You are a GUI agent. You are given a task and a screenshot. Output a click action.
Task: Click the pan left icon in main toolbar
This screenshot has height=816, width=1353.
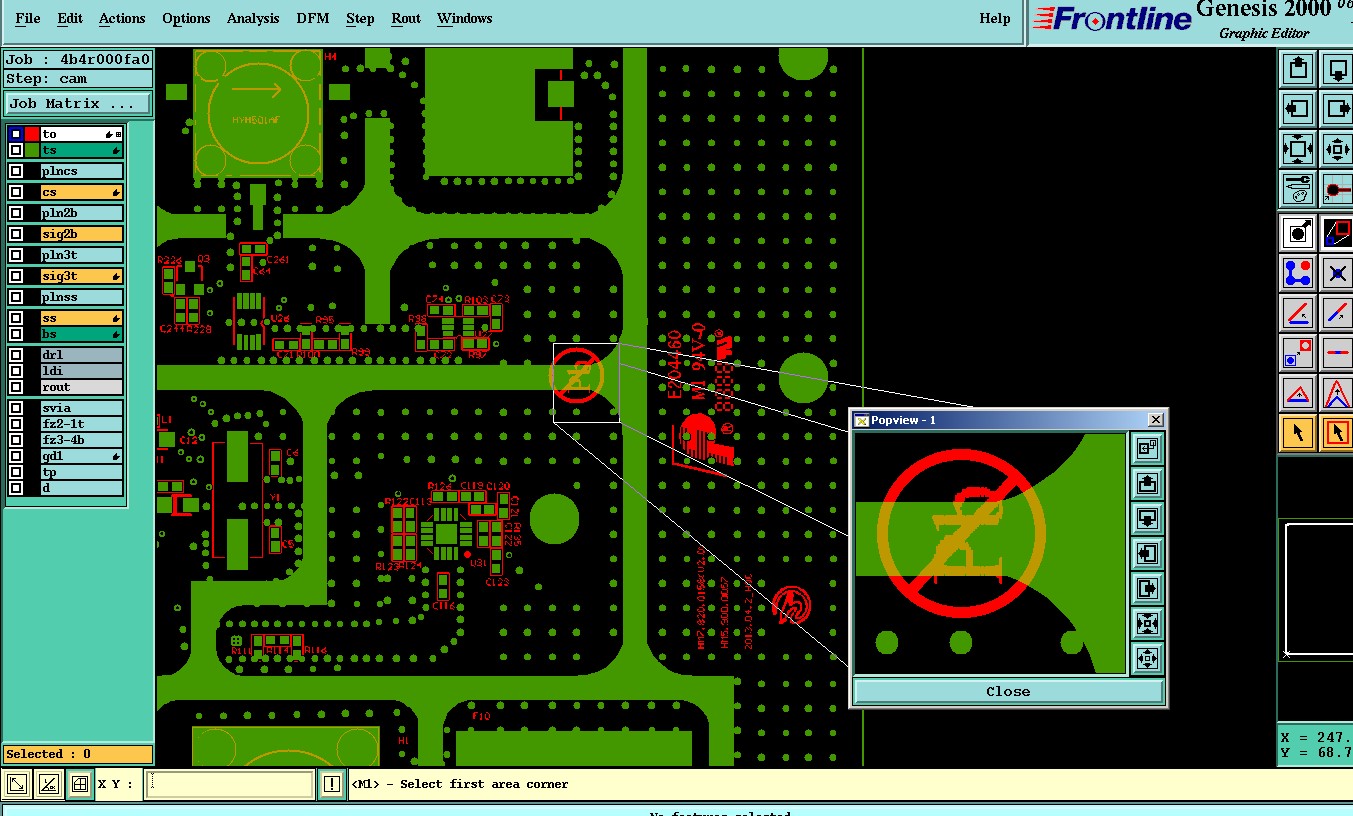(x=1298, y=108)
